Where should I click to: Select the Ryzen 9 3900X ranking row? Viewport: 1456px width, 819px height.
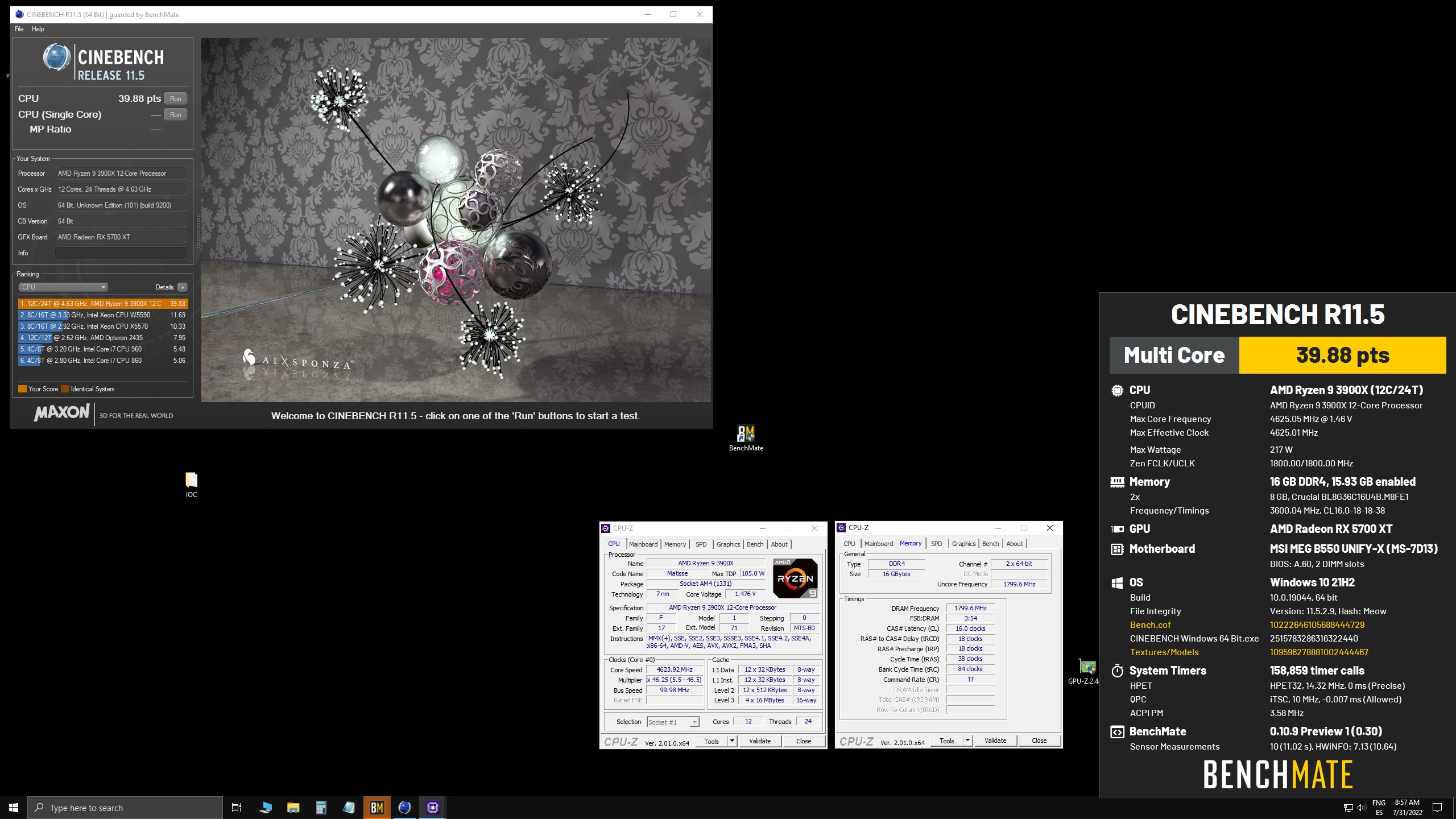103,304
